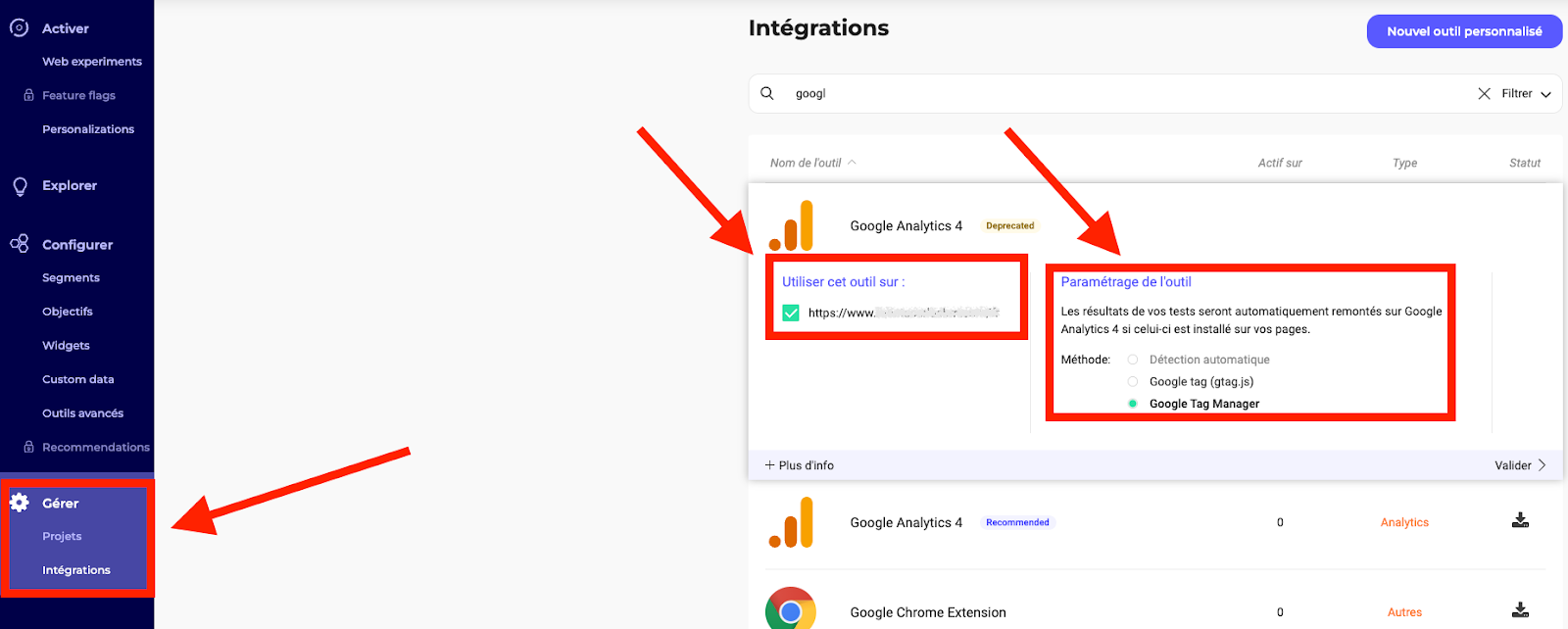Click the Type column header
Viewport: 1568px width, 629px height.
click(x=1404, y=163)
